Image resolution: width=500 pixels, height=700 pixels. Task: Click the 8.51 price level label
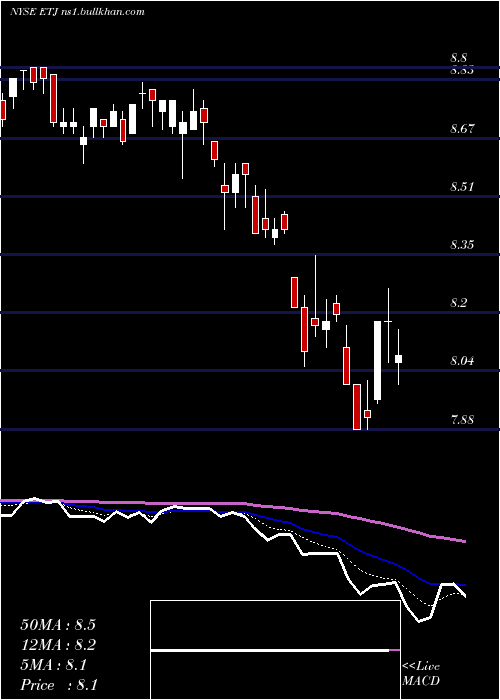[462, 187]
